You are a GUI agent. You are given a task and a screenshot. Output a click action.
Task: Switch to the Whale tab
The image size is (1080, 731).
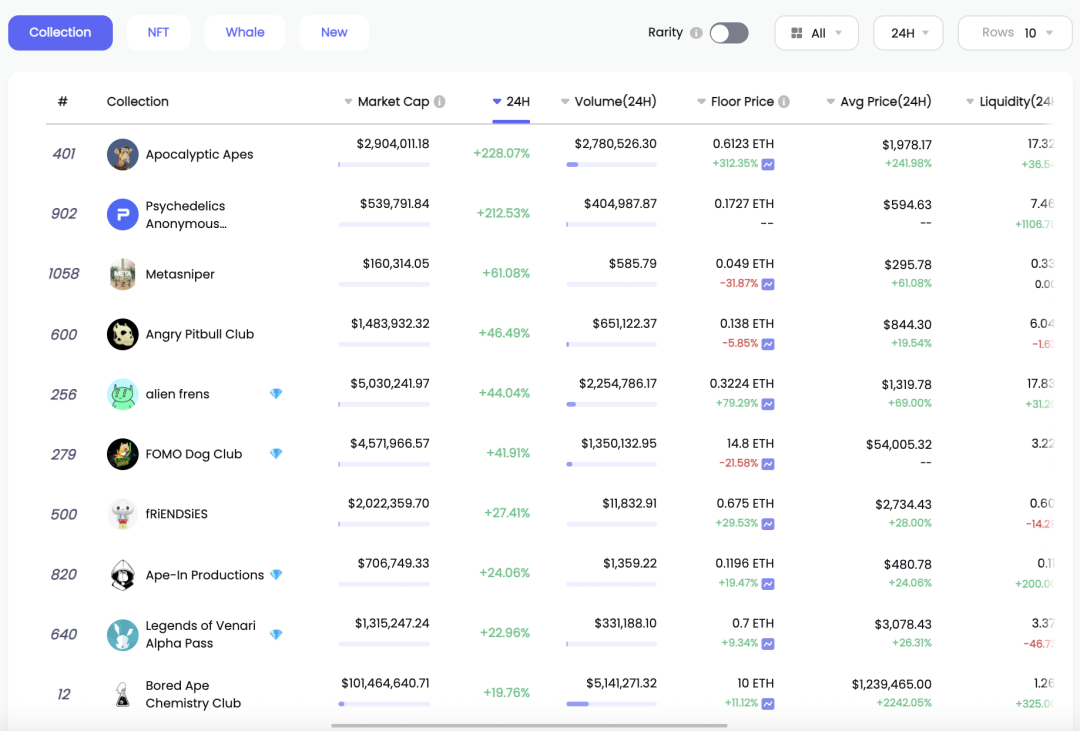[245, 32]
